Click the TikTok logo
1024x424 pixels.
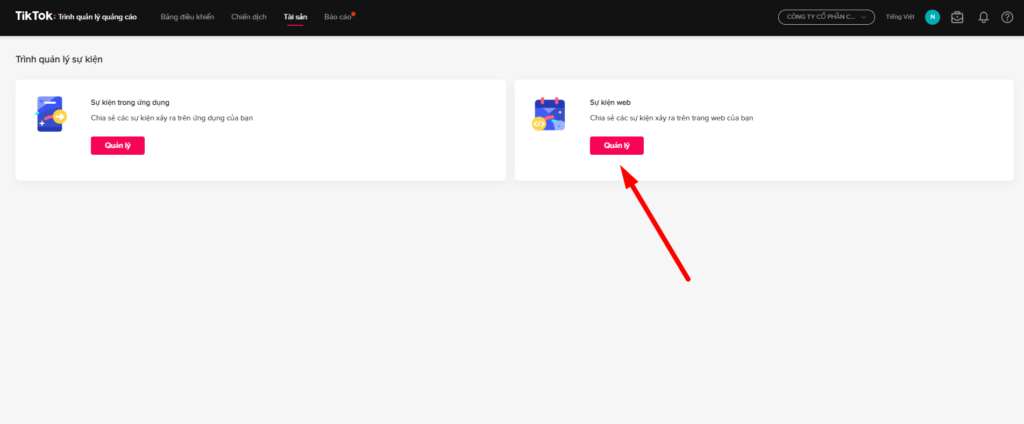click(34, 17)
